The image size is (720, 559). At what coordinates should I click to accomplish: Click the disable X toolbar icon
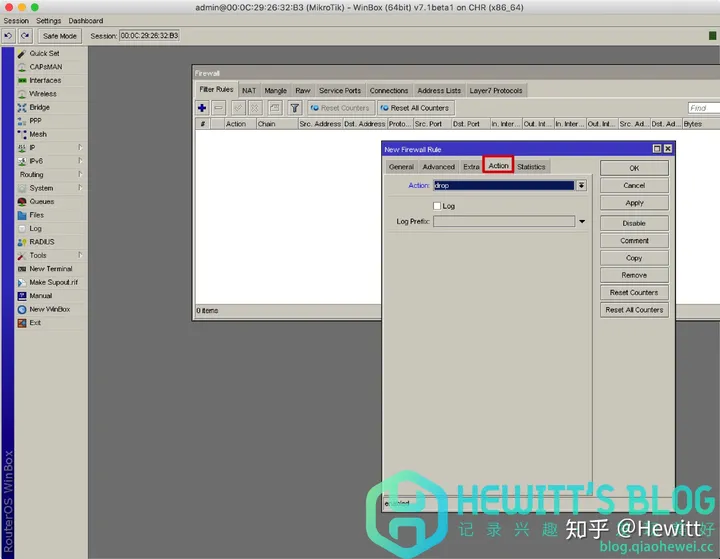[255, 108]
